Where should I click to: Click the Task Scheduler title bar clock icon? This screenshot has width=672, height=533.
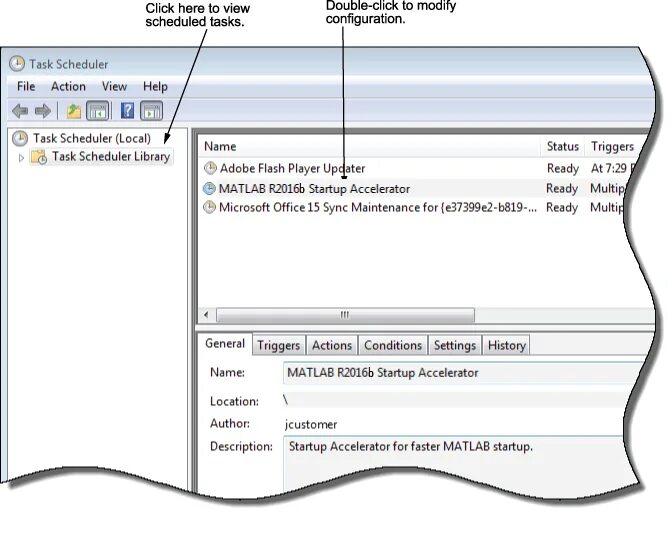coord(17,63)
